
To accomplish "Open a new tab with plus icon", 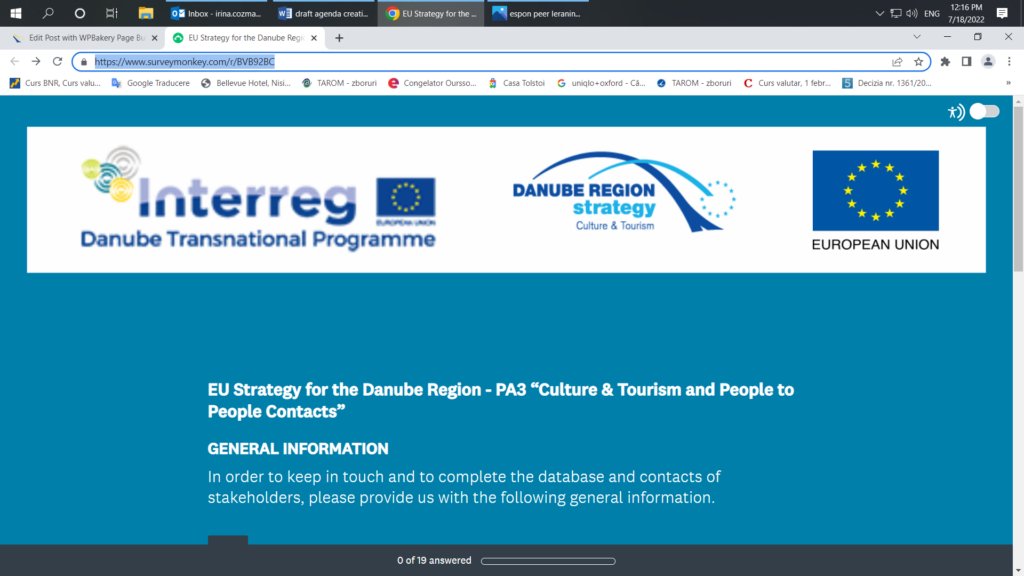I will tap(339, 37).
